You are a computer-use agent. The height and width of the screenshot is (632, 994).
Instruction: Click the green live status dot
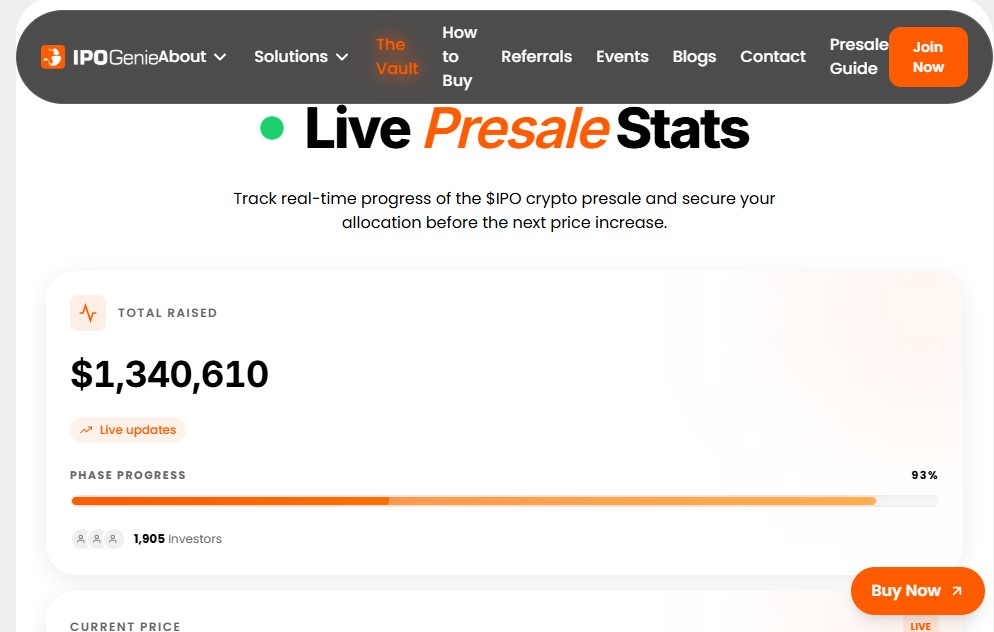pyautogui.click(x=272, y=128)
